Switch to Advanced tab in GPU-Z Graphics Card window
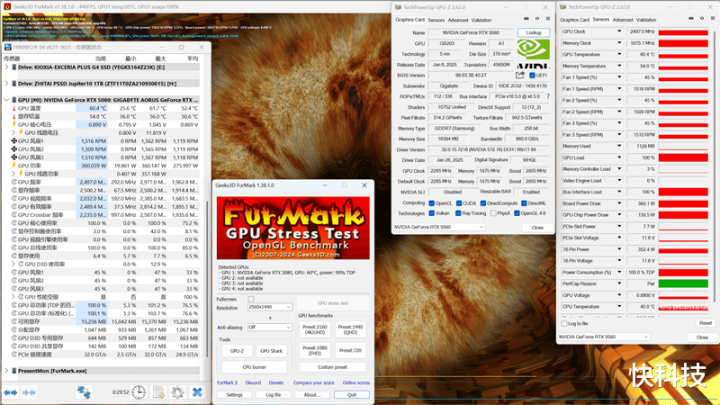This screenshot has height=405, width=720. click(458, 20)
